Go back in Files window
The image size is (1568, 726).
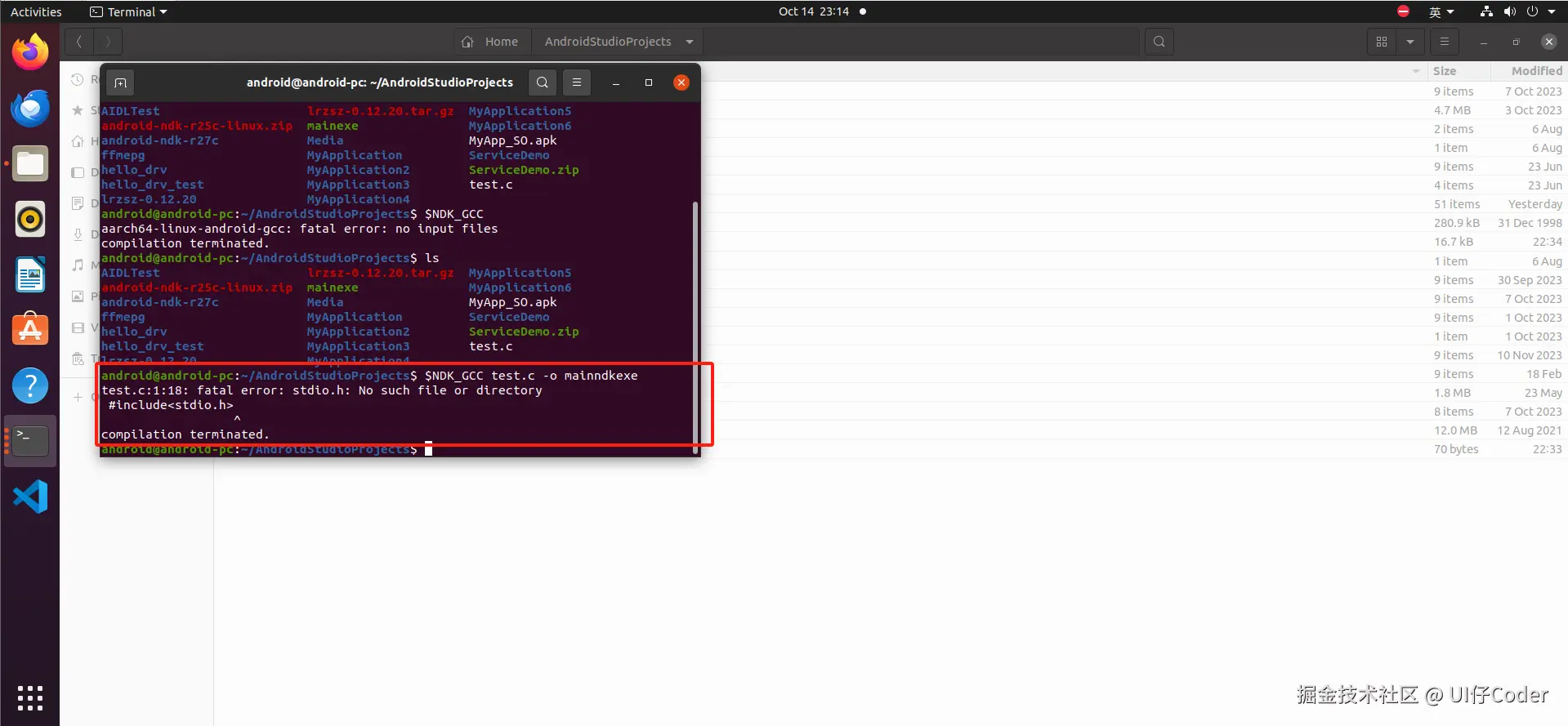78,42
